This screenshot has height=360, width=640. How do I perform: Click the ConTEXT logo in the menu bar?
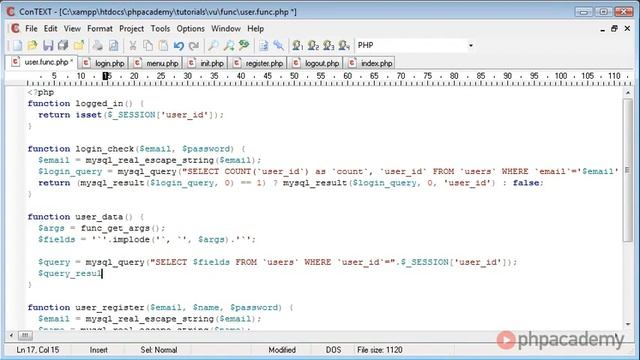pyautogui.click(x=15, y=29)
